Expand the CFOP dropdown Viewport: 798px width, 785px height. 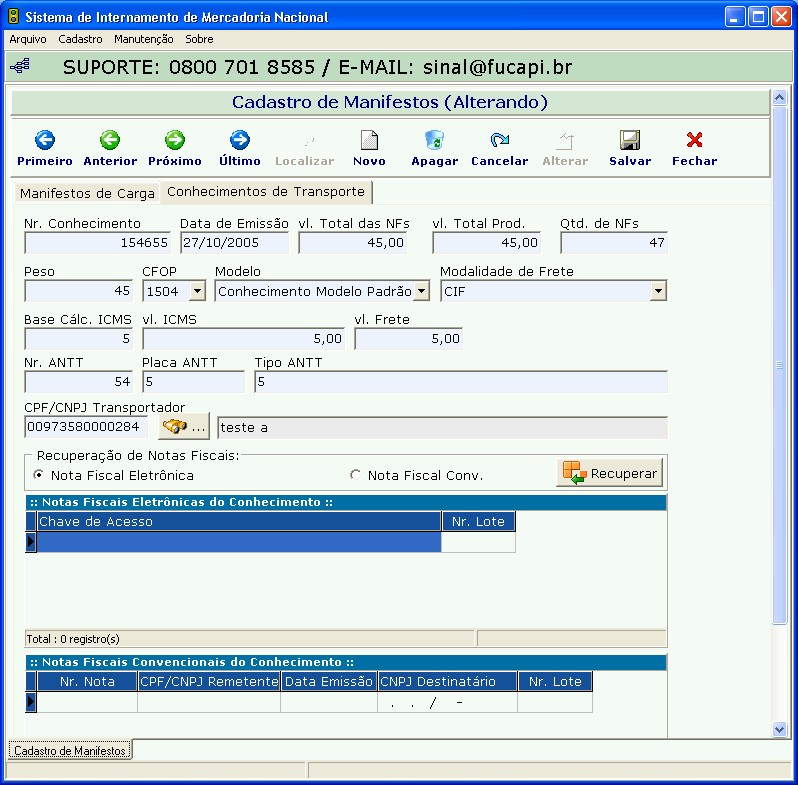(197, 291)
